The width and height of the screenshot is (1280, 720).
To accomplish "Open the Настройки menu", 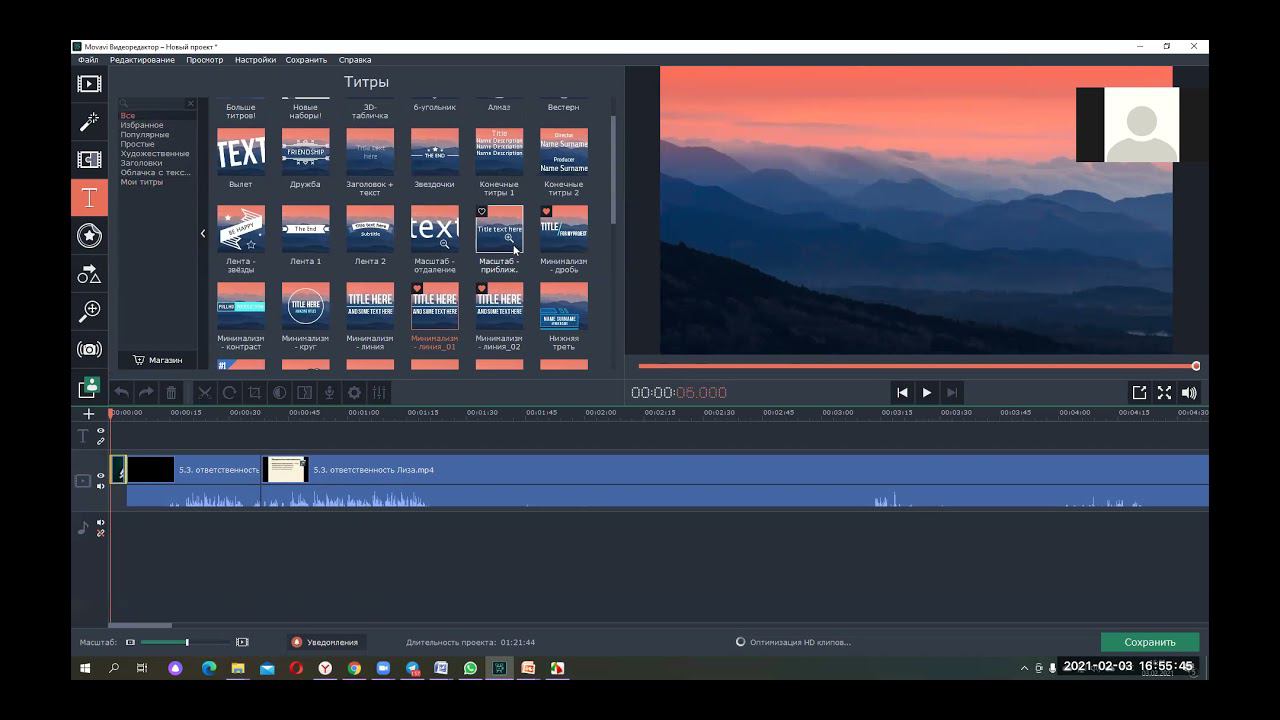I will click(255, 60).
